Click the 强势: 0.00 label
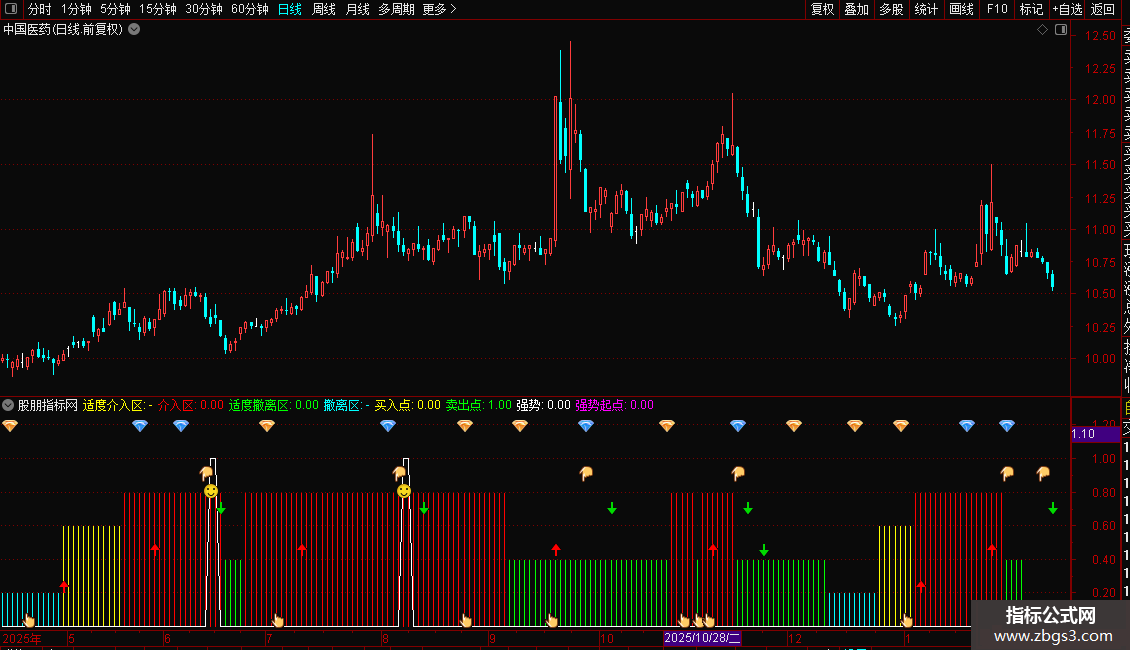 click(x=543, y=405)
